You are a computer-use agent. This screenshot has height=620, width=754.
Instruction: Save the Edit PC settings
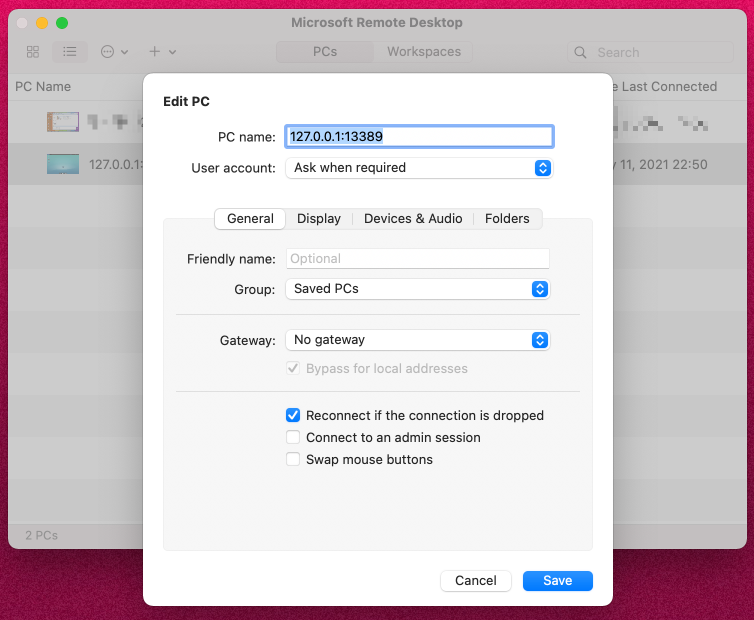click(558, 581)
